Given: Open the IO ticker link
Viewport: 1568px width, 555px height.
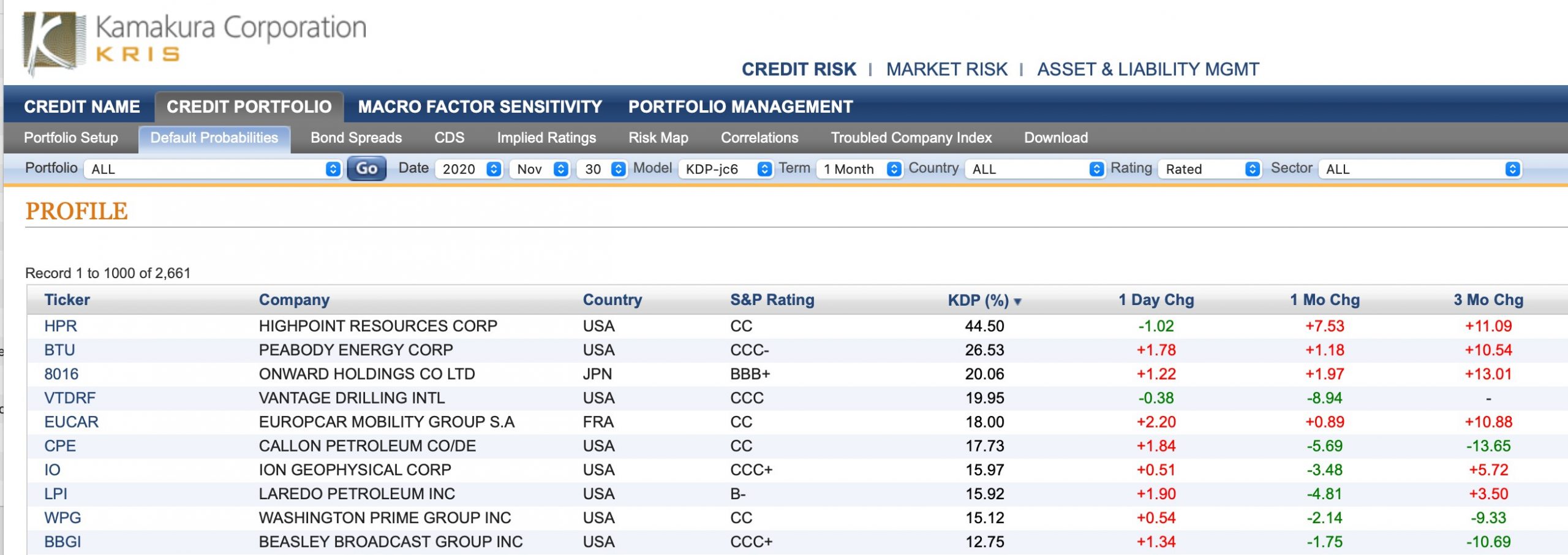Looking at the screenshot, I should click(52, 469).
